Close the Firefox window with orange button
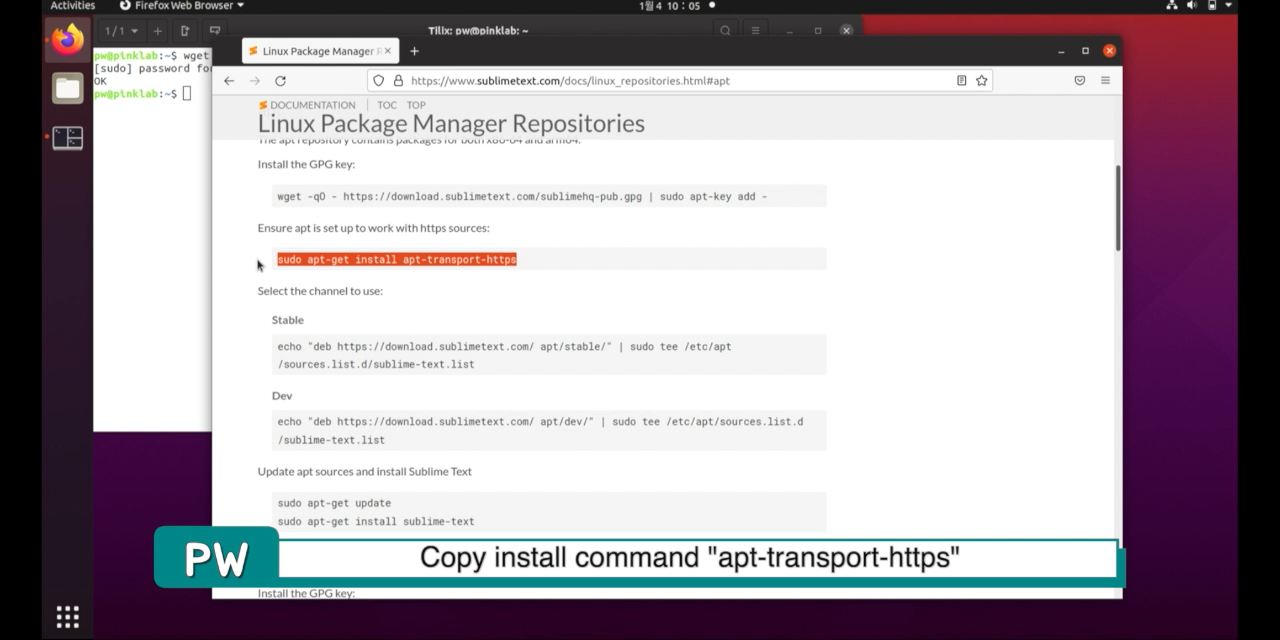 click(1109, 51)
